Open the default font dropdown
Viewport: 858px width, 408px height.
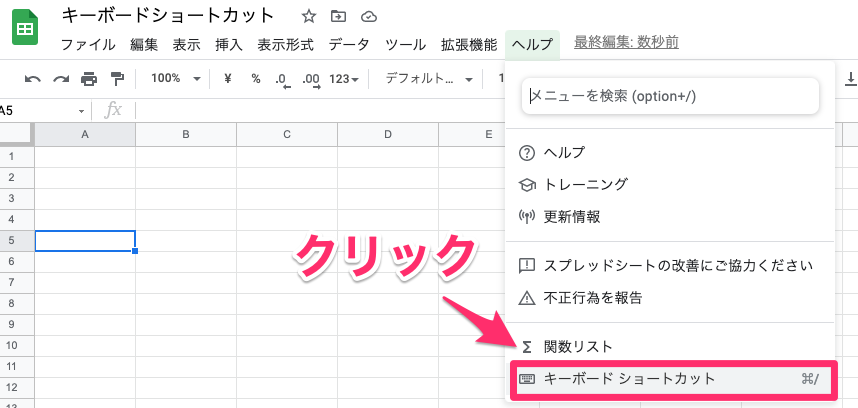(424, 79)
